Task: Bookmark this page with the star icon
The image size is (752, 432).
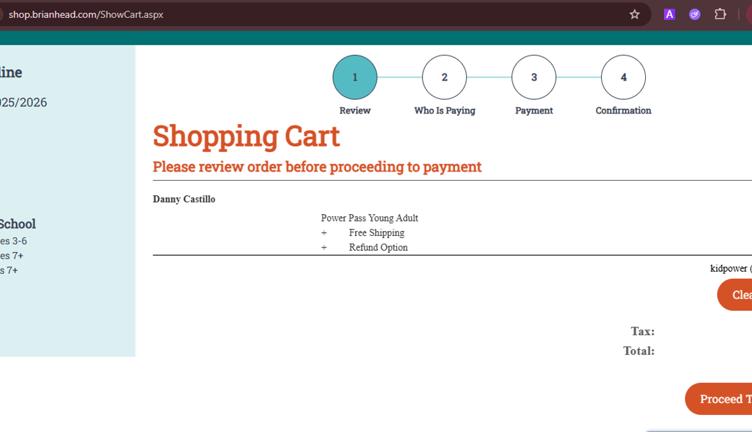Action: click(634, 14)
